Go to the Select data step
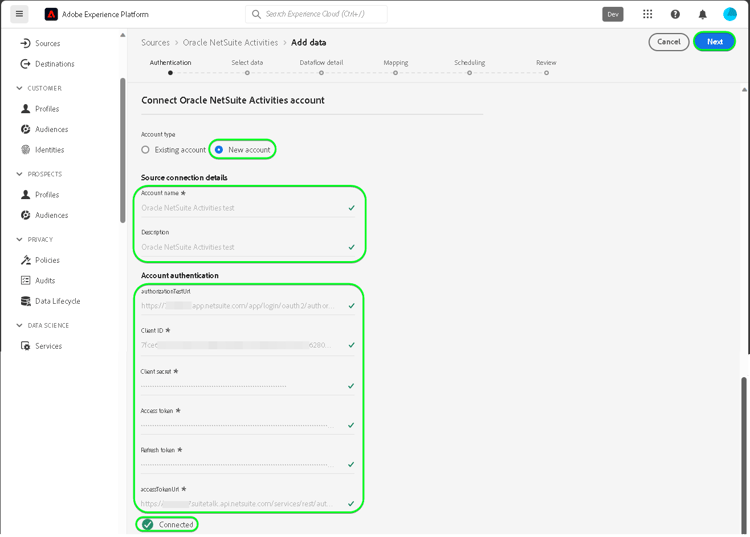 pos(247,67)
